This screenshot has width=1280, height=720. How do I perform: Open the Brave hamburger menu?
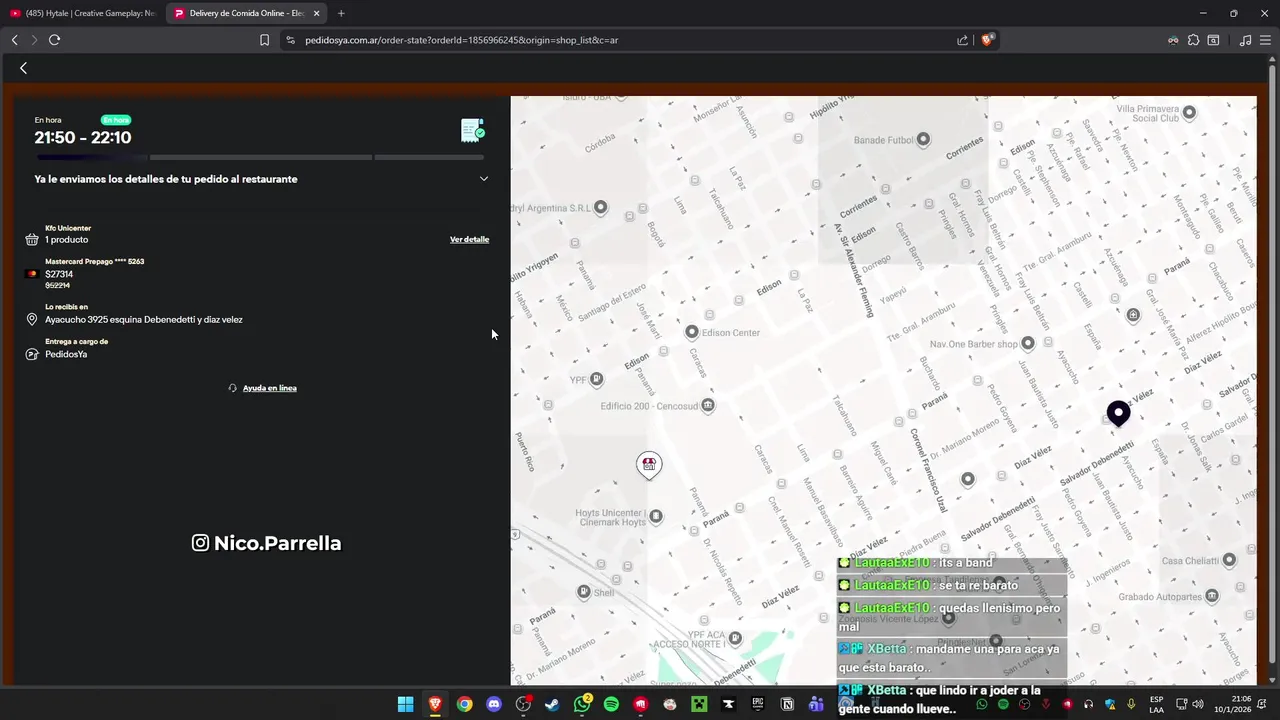(1265, 40)
